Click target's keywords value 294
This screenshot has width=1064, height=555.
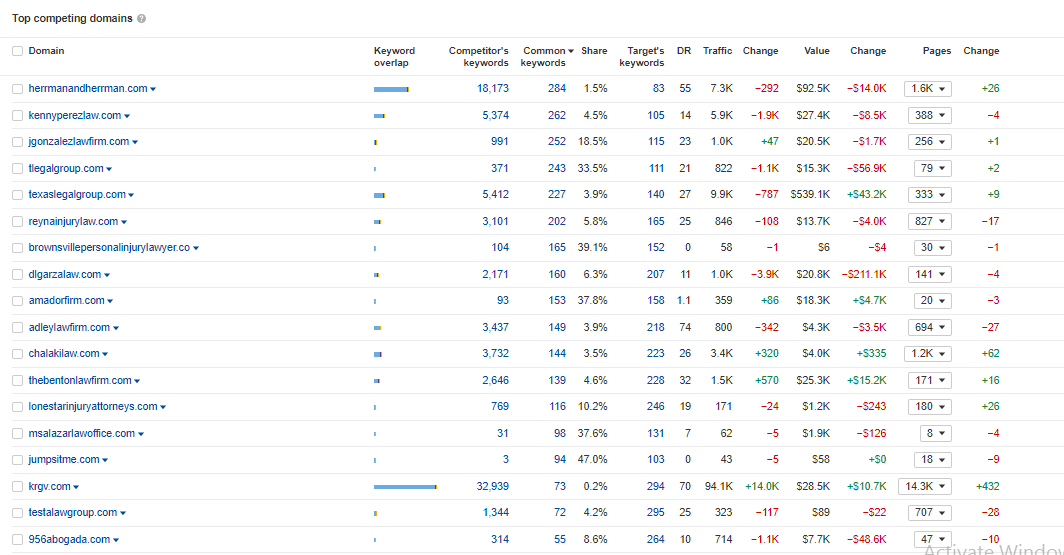click(656, 486)
